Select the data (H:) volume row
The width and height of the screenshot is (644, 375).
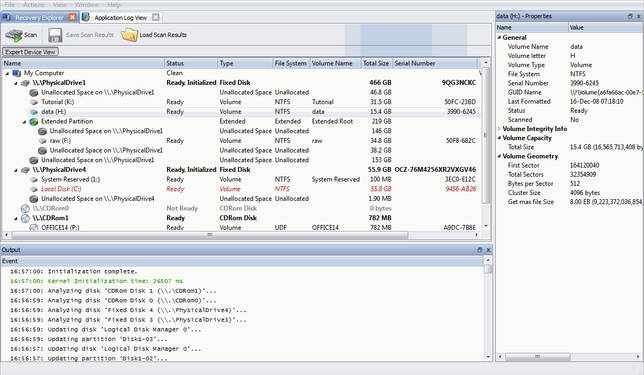click(x=240, y=112)
